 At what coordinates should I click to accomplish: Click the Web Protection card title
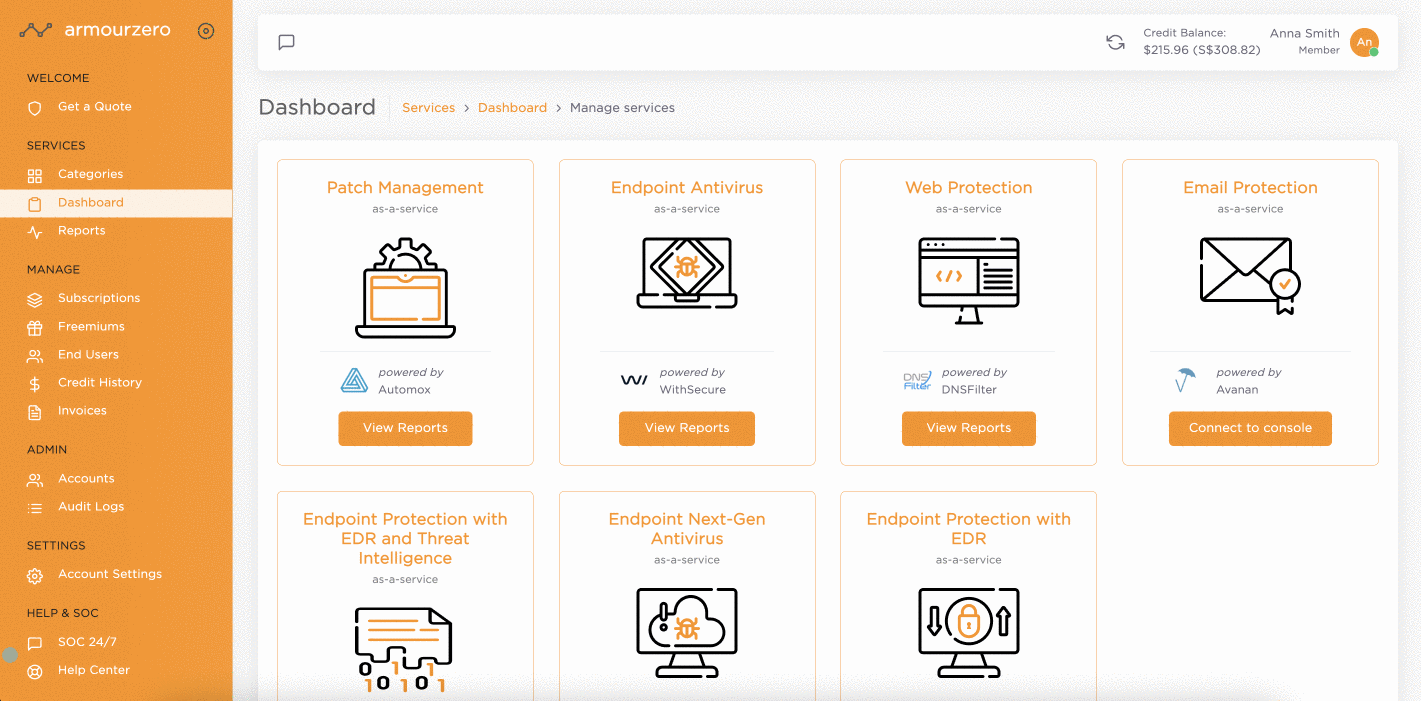969,188
